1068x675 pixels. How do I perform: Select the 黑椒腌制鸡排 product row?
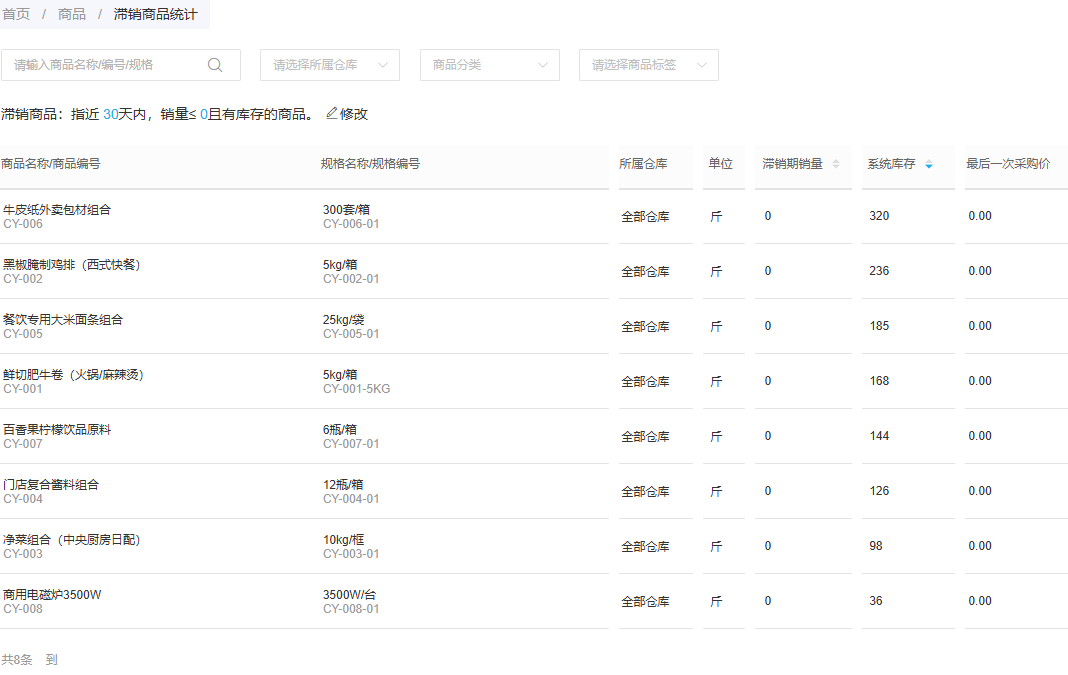tap(534, 271)
